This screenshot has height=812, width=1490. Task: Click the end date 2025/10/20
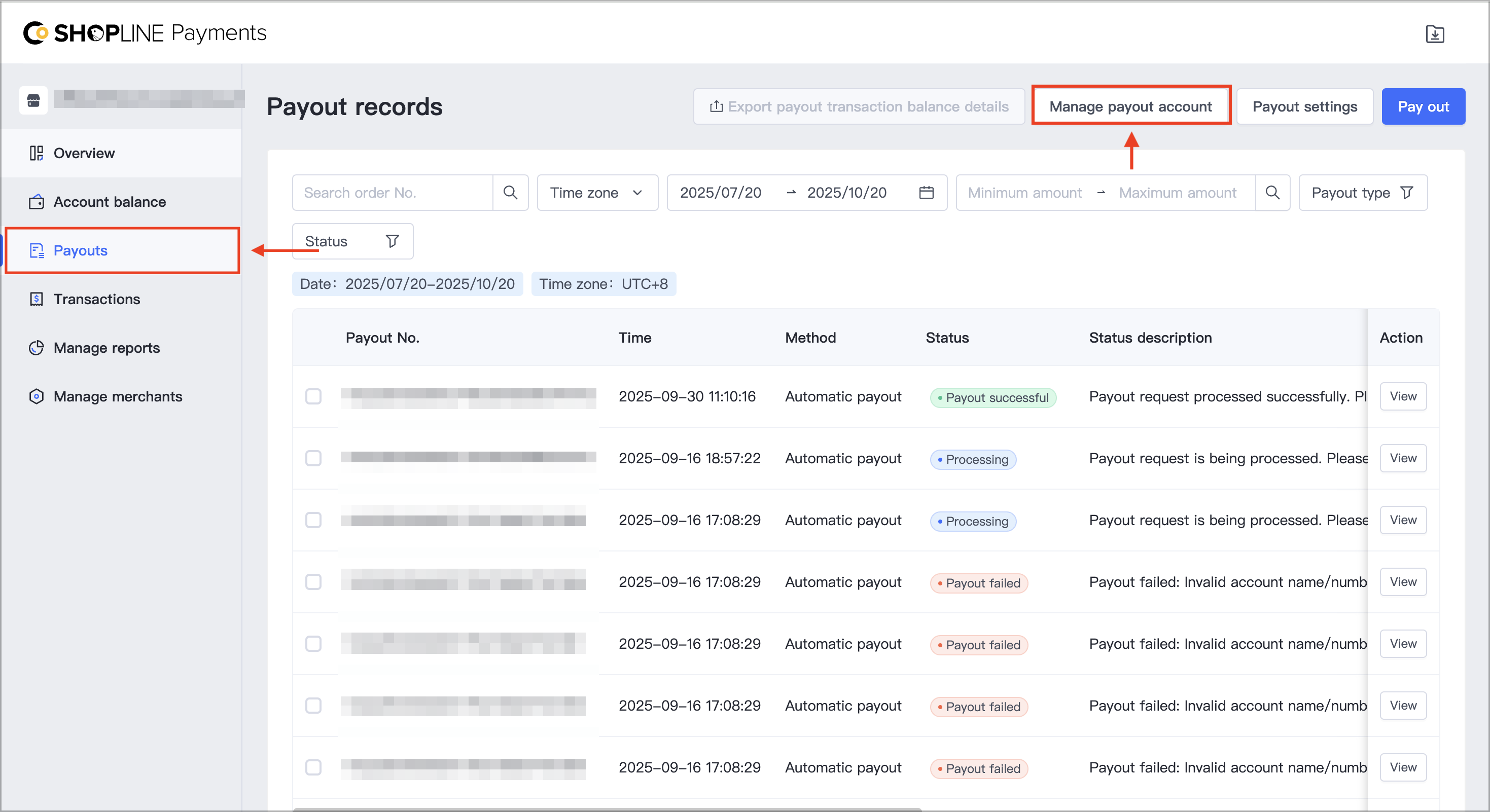coord(847,193)
